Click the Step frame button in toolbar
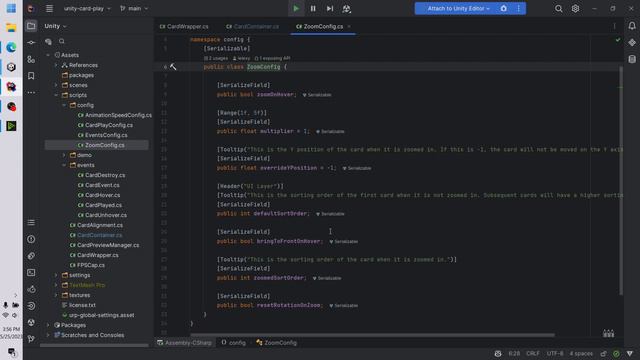The height and width of the screenshot is (360, 640). [330, 9]
